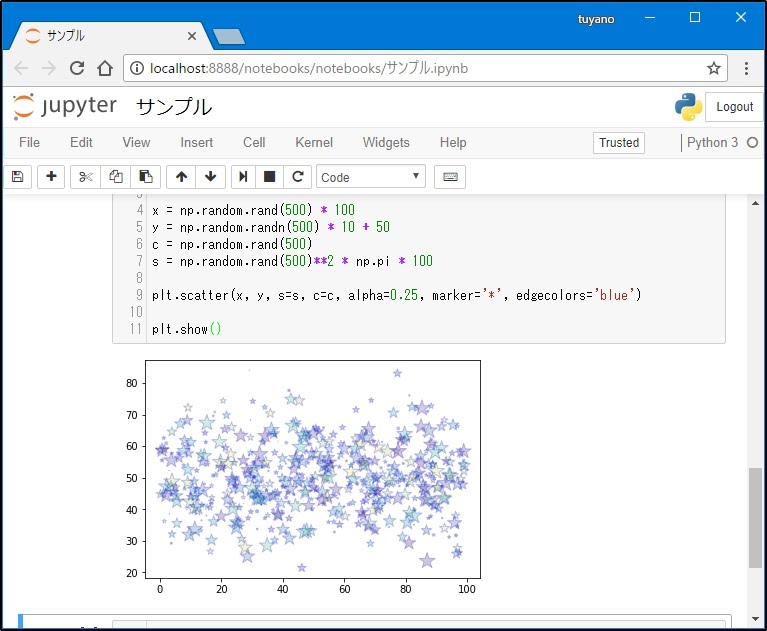
Task: Open the View menu
Action: [136, 142]
